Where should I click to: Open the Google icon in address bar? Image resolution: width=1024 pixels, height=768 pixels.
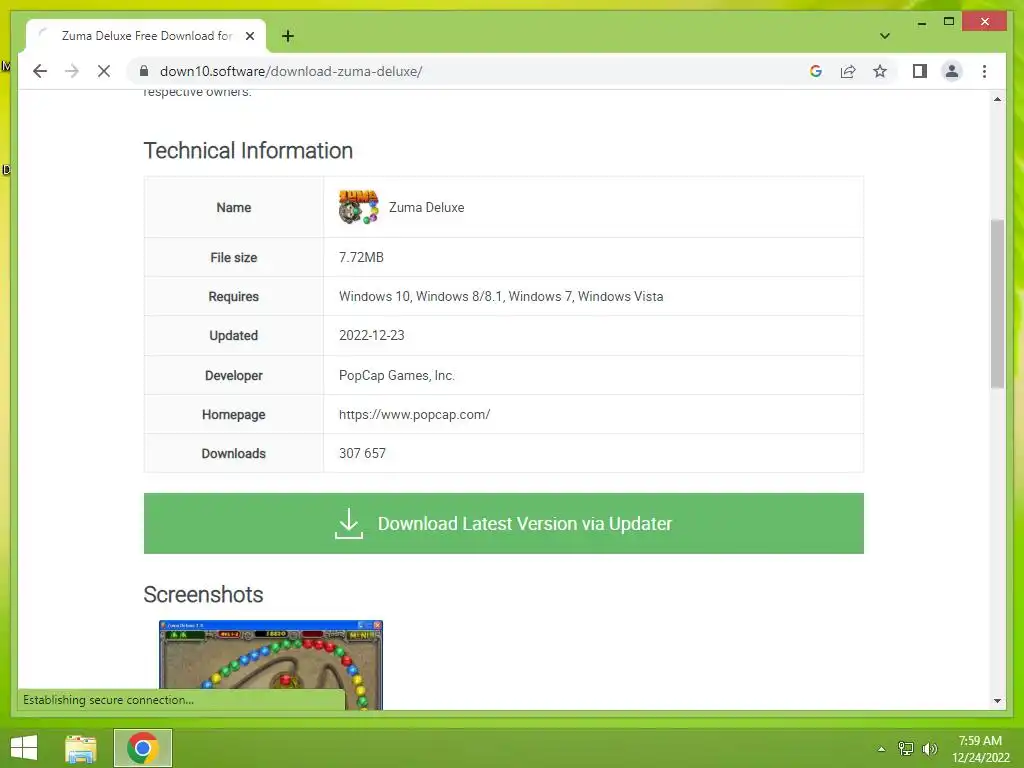[x=816, y=71]
